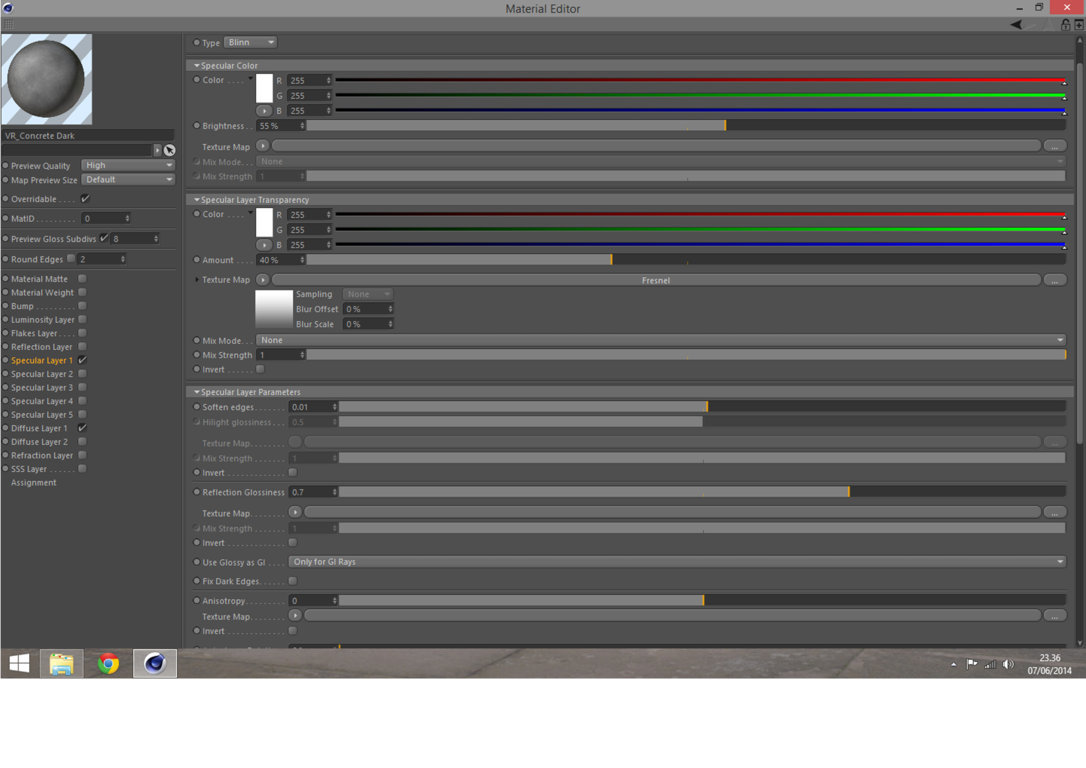This screenshot has height=768, width=1086.
Task: Toggle the lock icon in the top-right corner
Action: pyautogui.click(x=1066, y=25)
